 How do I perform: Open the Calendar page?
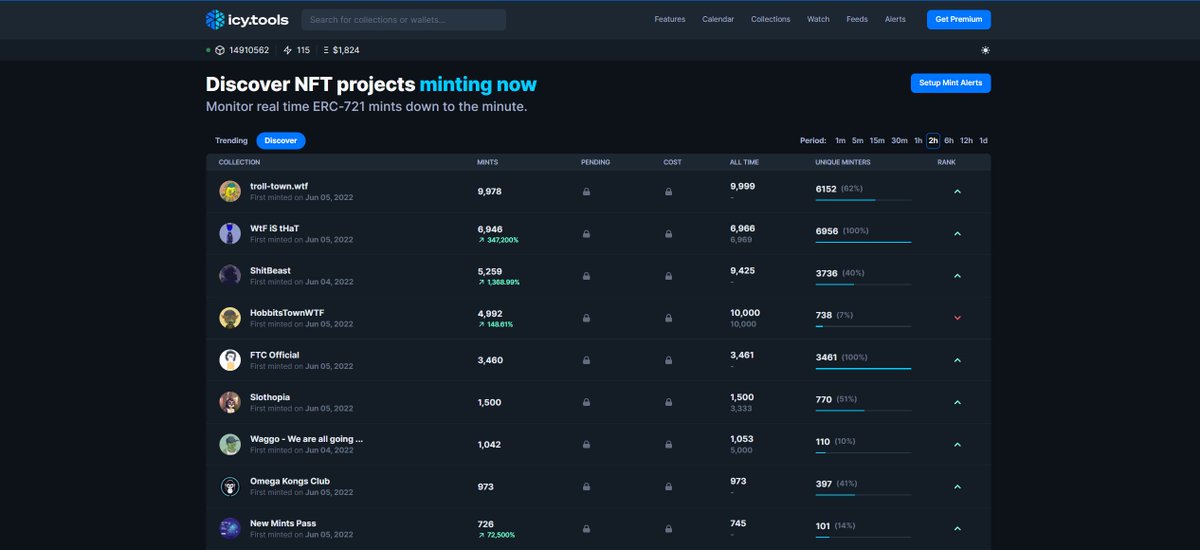718,19
